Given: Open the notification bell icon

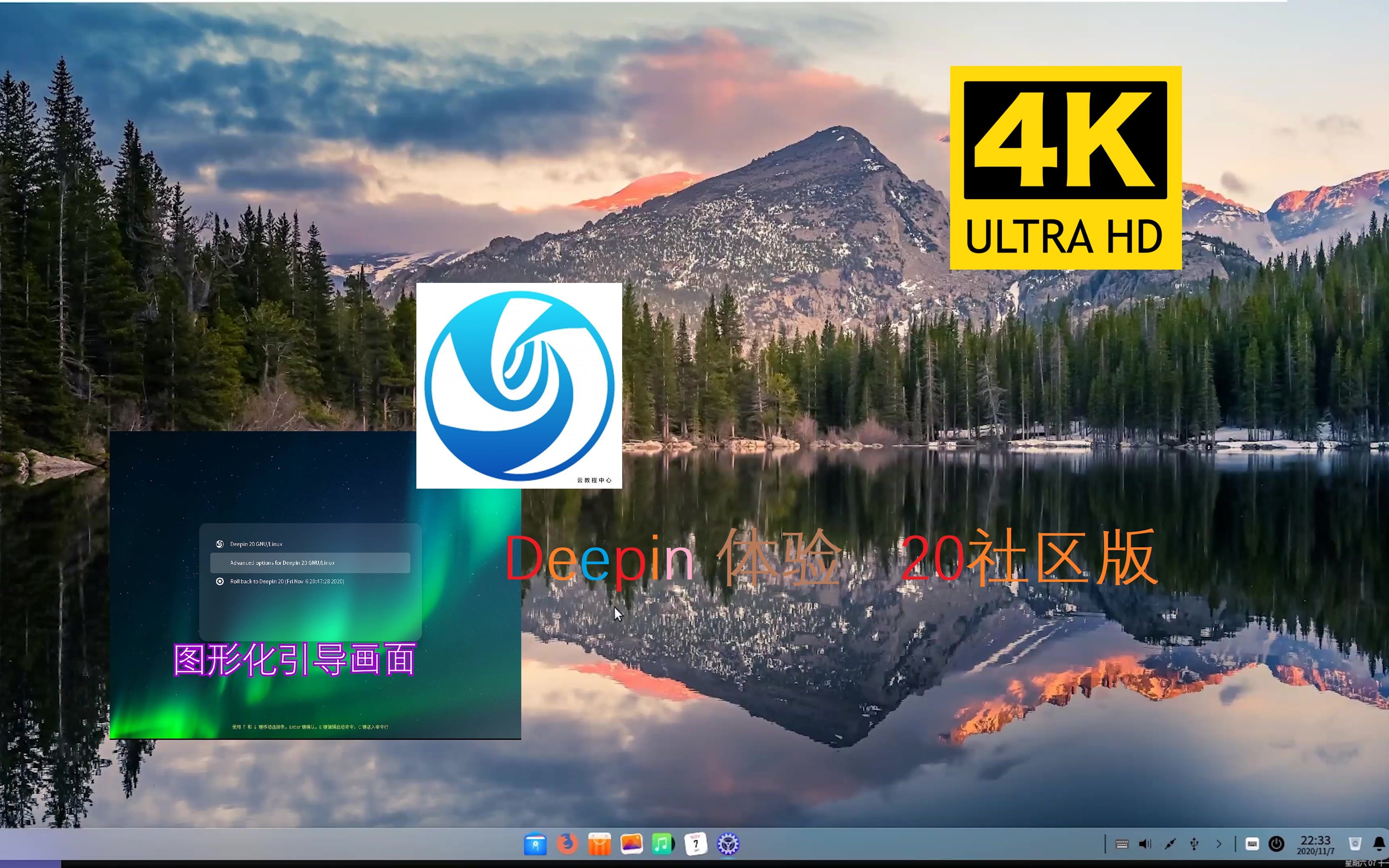Looking at the screenshot, I should click(x=1379, y=844).
